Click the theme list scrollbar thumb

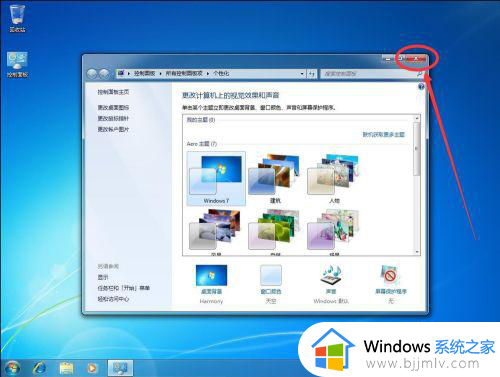(x=417, y=149)
